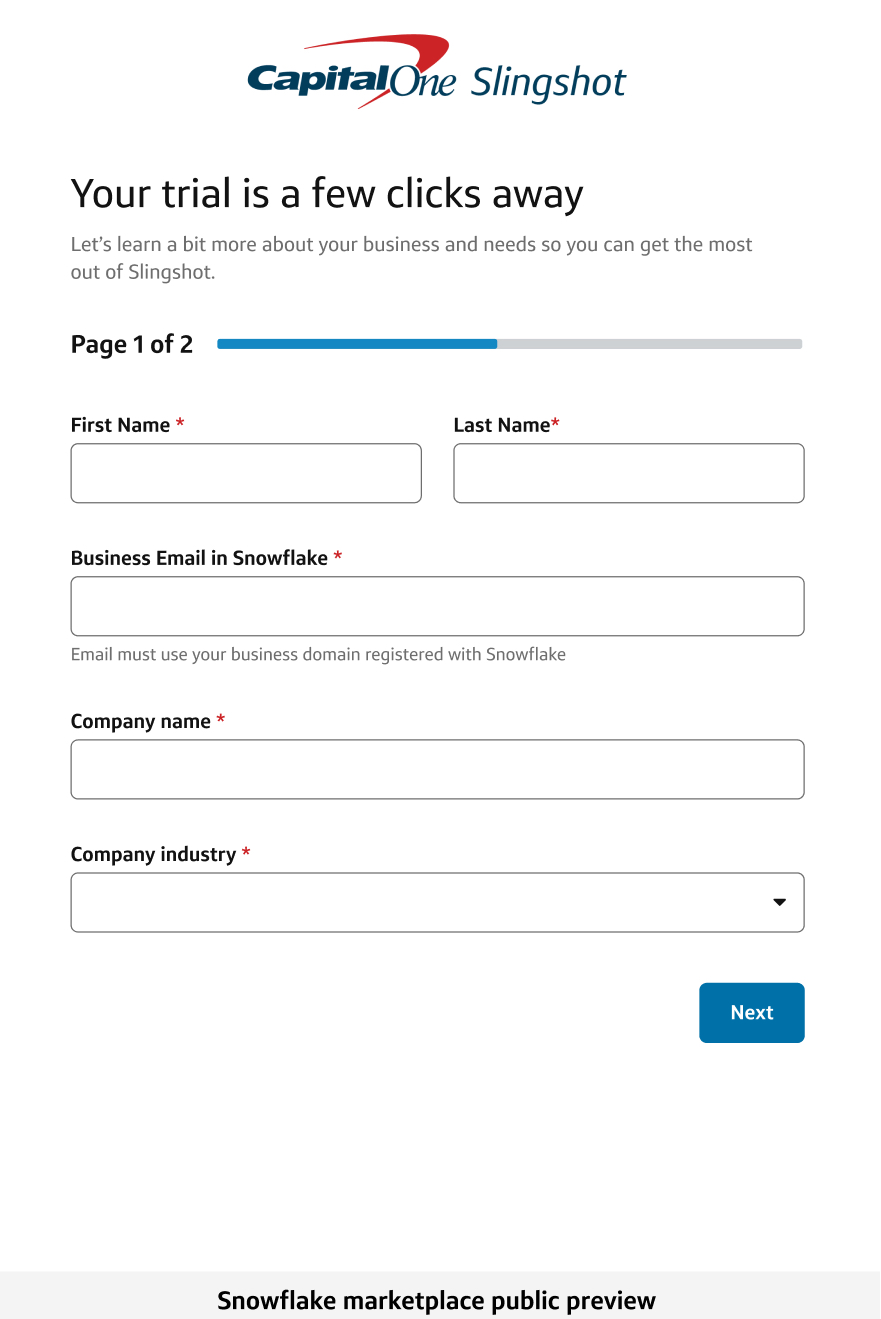The height and width of the screenshot is (1319, 881).
Task: Click the blue progress bar
Action: 356,343
